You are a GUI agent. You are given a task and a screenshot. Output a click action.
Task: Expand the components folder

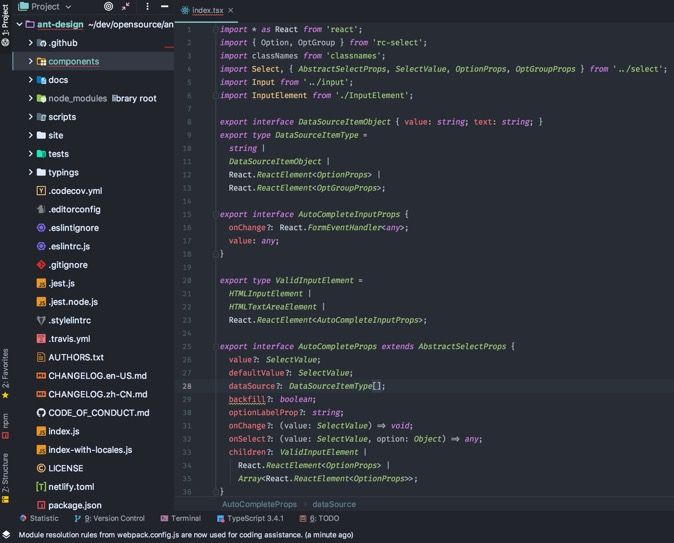[x=31, y=62]
